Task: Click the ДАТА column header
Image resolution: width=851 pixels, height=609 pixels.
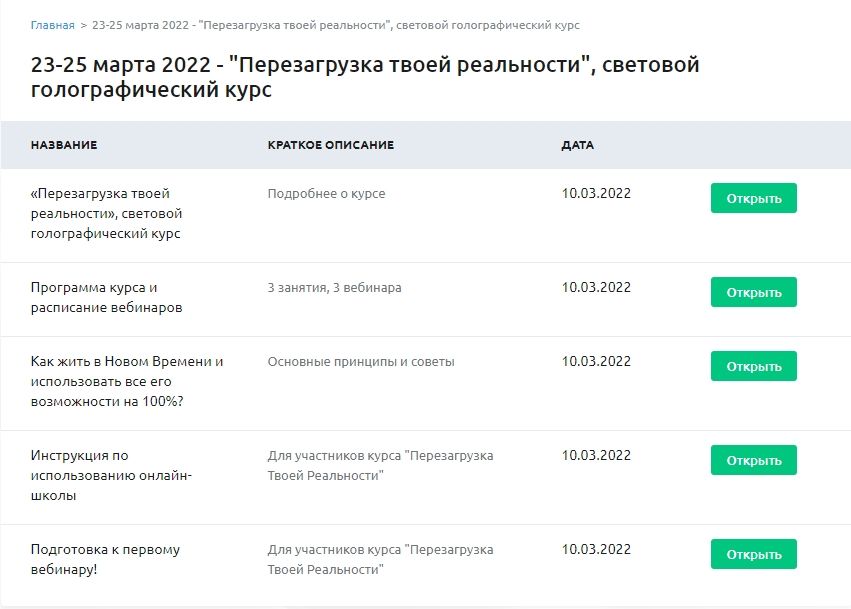Action: 577,145
